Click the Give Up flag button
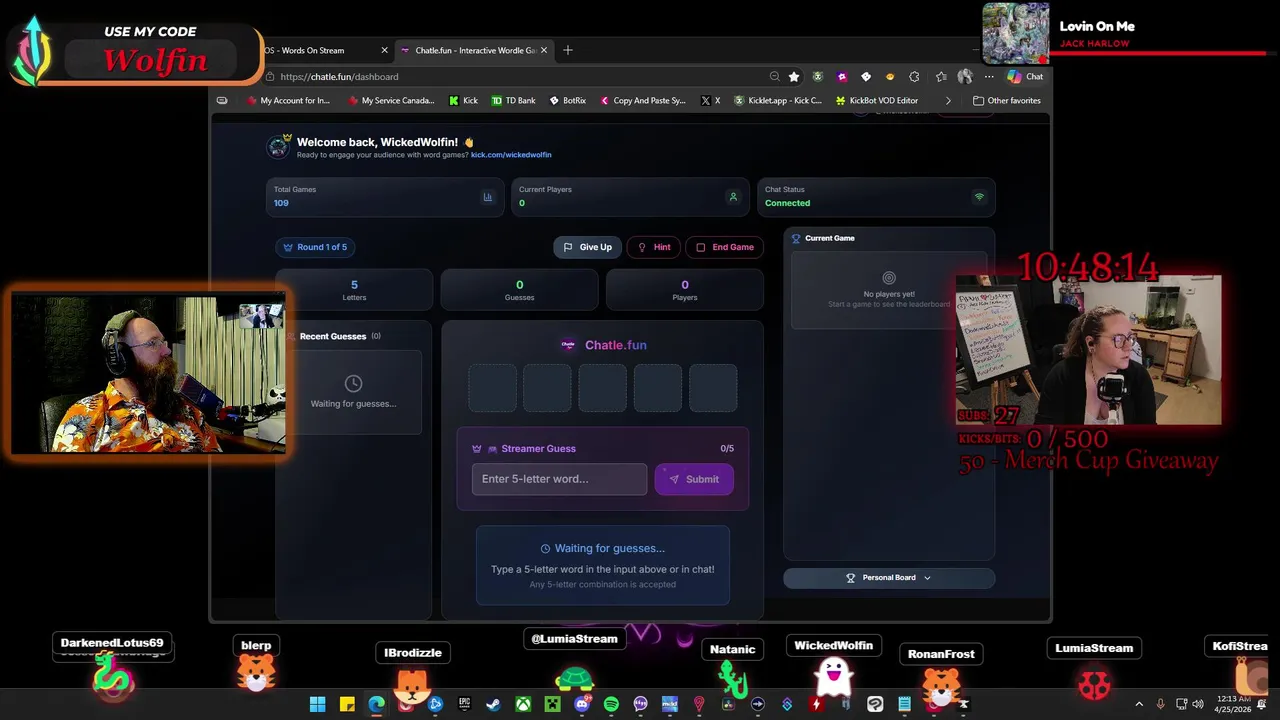 [x=587, y=247]
